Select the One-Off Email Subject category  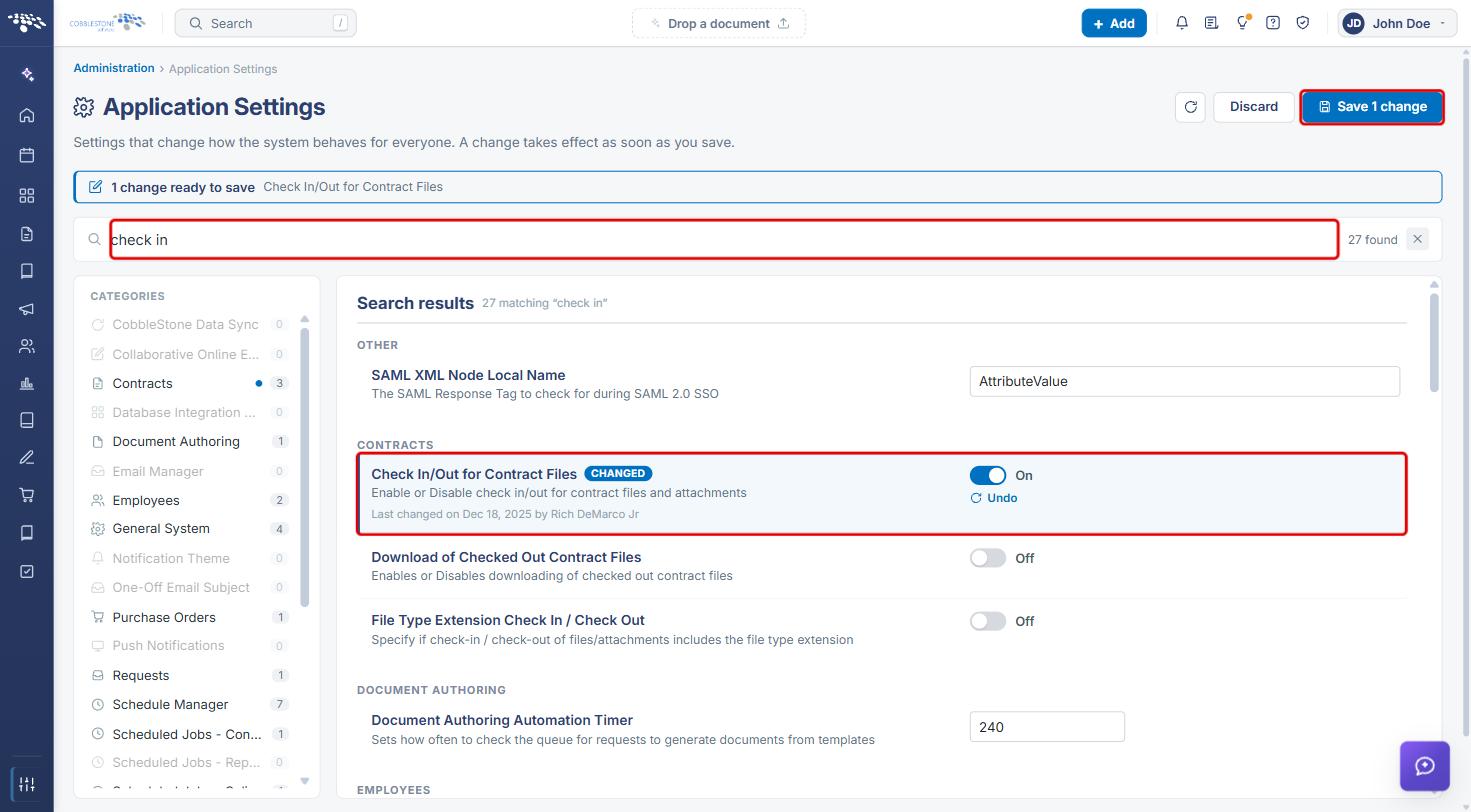189,587
